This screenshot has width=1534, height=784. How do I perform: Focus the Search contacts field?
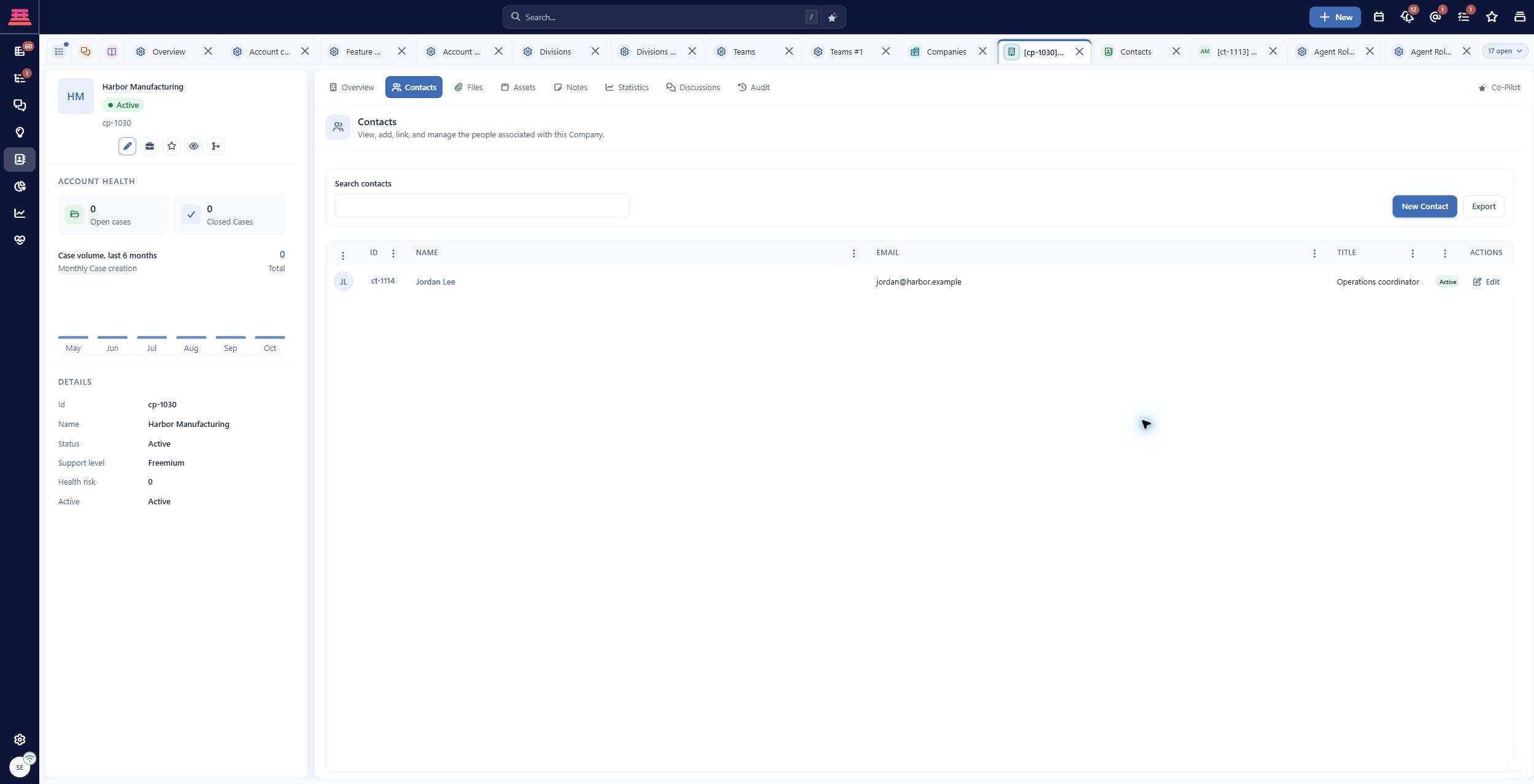482,206
